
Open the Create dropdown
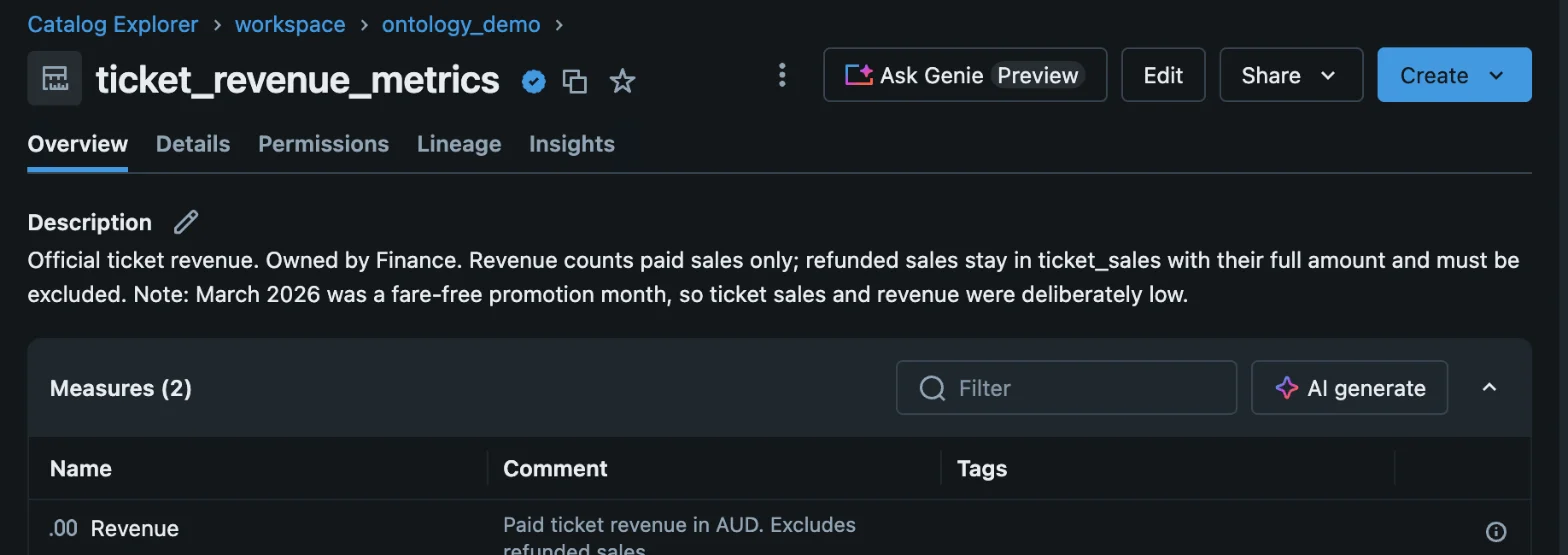pos(1454,75)
